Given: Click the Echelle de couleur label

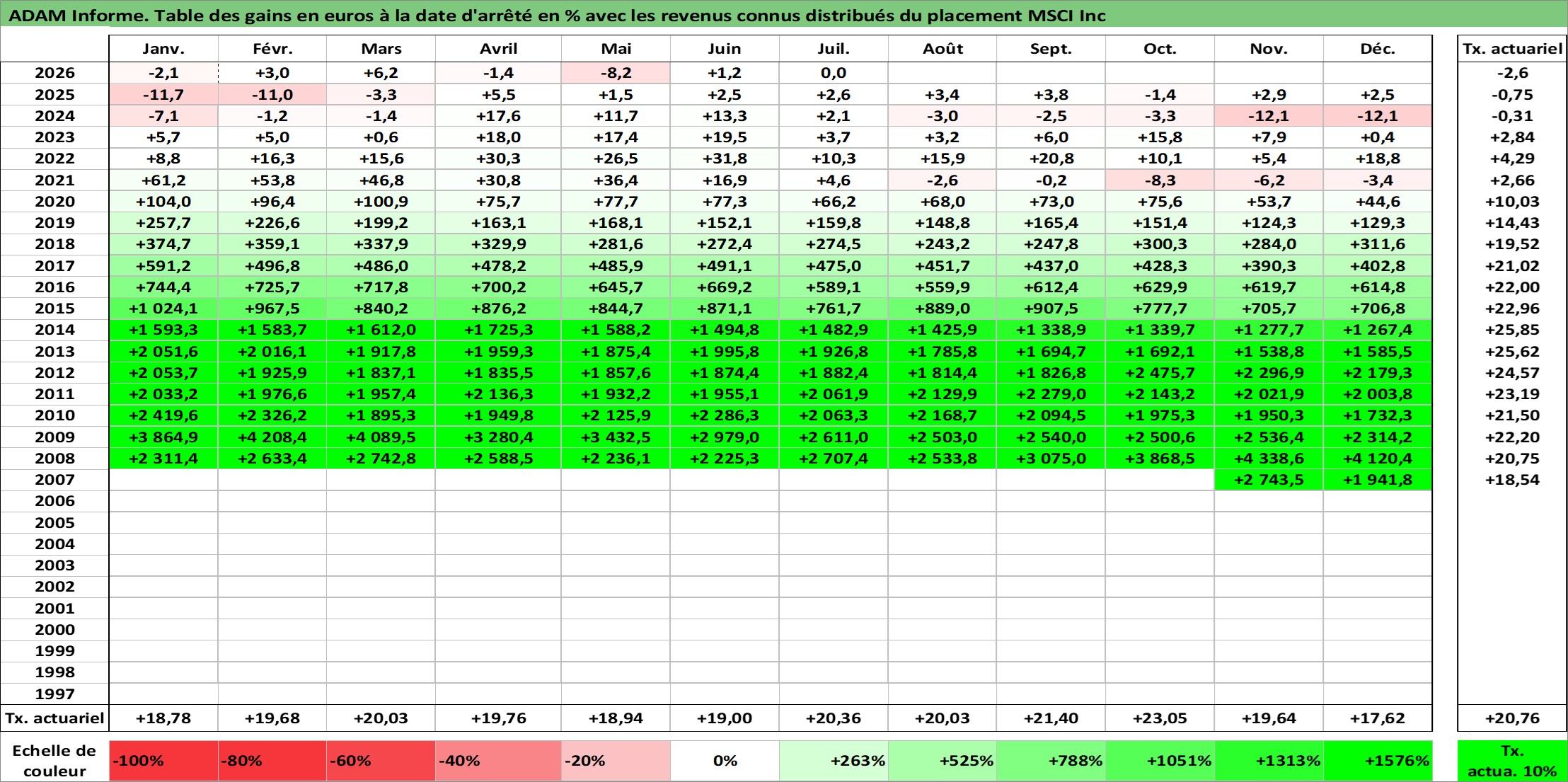Looking at the screenshot, I should (x=54, y=761).
